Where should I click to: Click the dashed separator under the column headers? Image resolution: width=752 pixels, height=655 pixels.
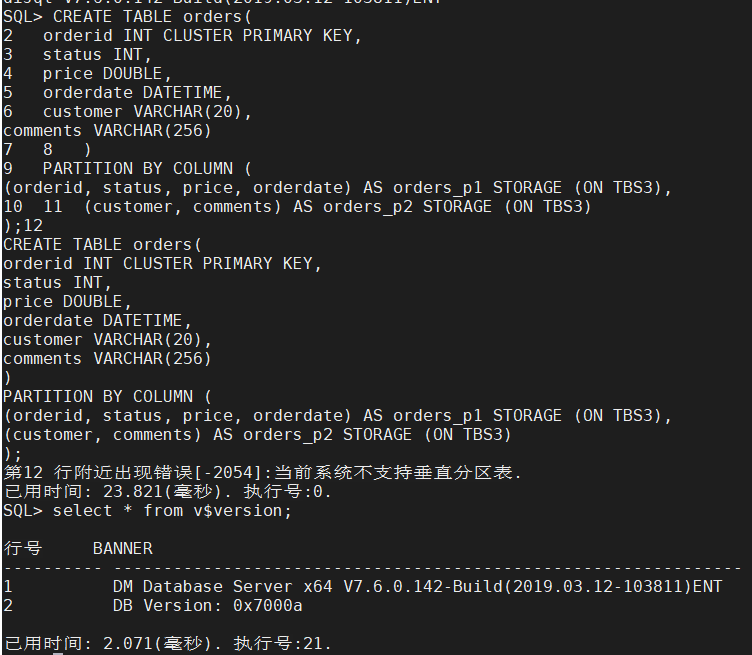pos(375,567)
